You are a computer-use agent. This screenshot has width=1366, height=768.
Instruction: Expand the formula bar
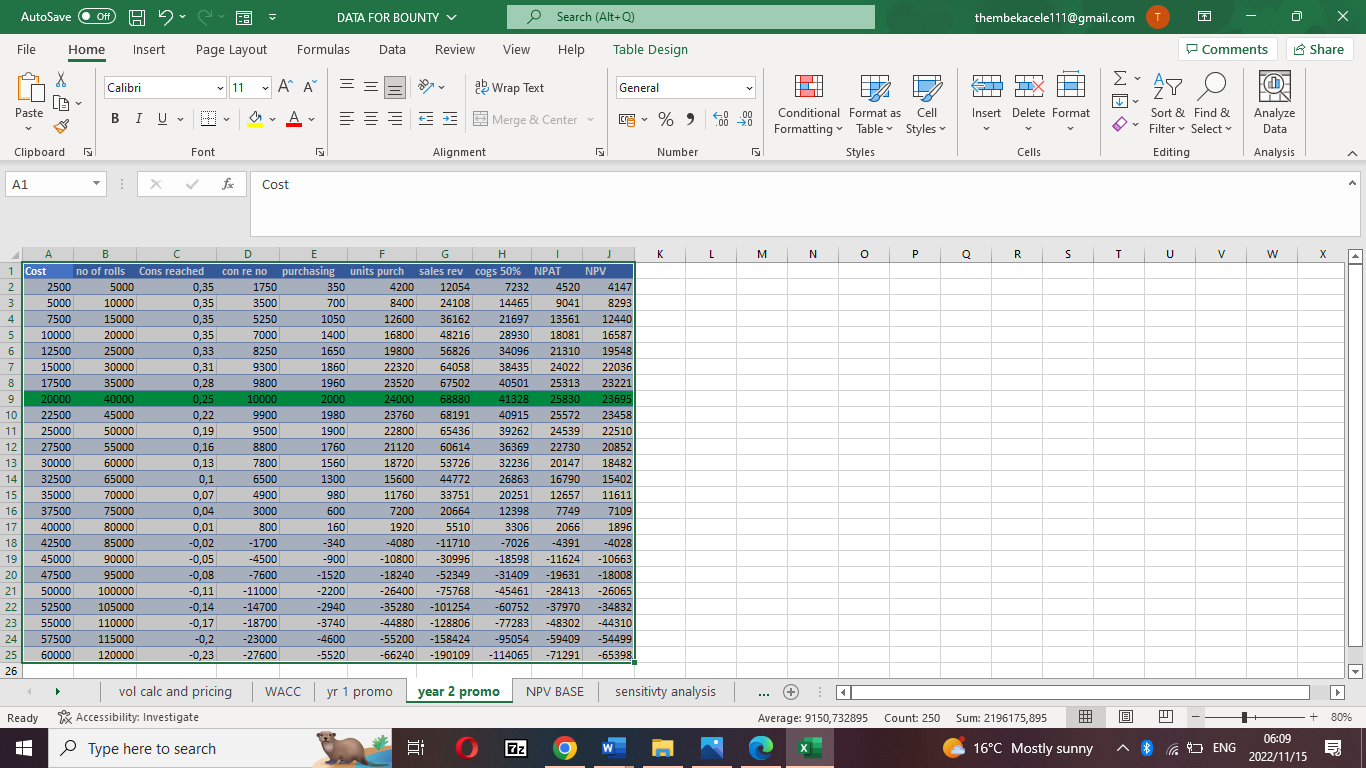(x=1352, y=183)
